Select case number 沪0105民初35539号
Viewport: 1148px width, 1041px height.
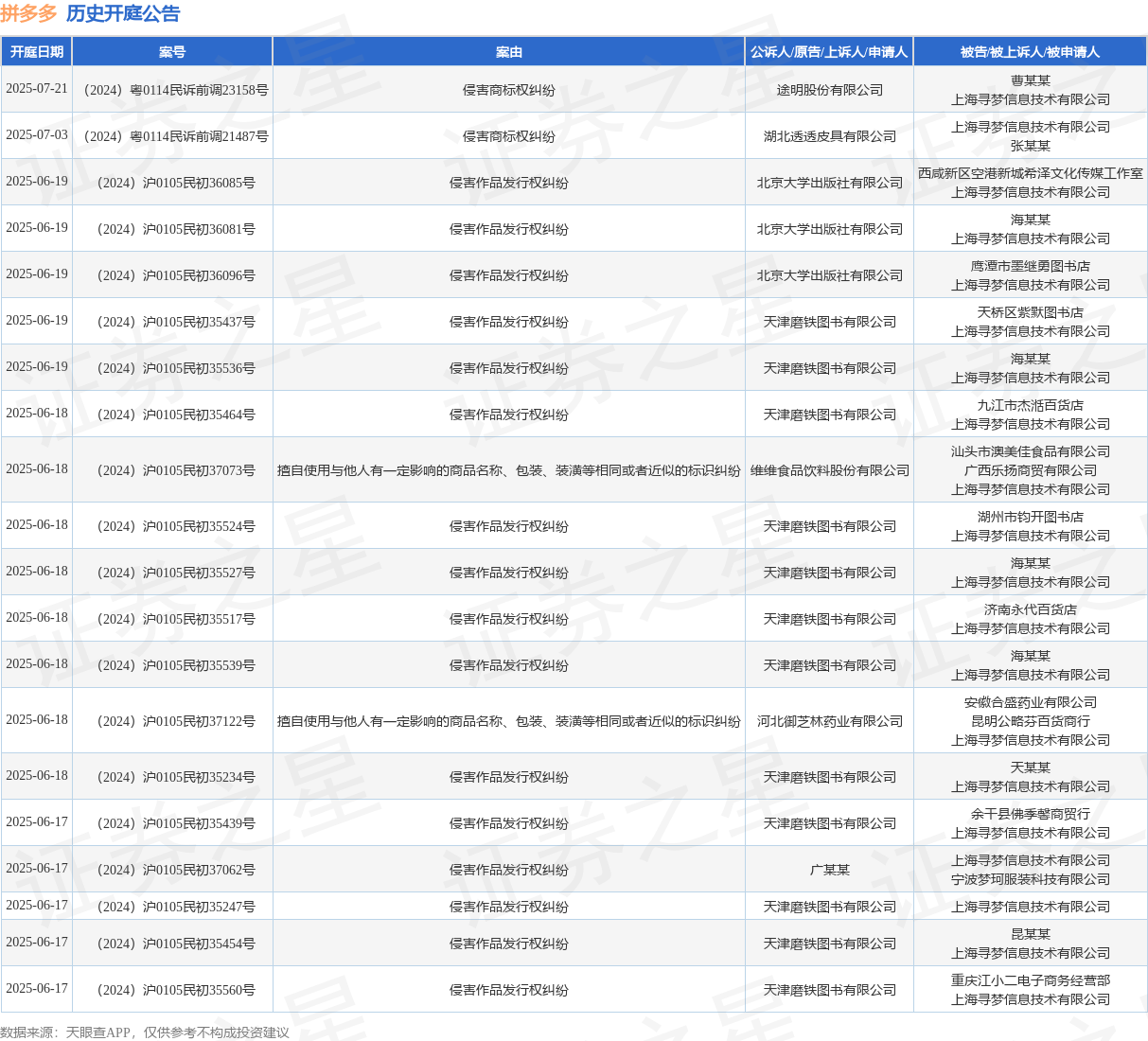click(172, 665)
